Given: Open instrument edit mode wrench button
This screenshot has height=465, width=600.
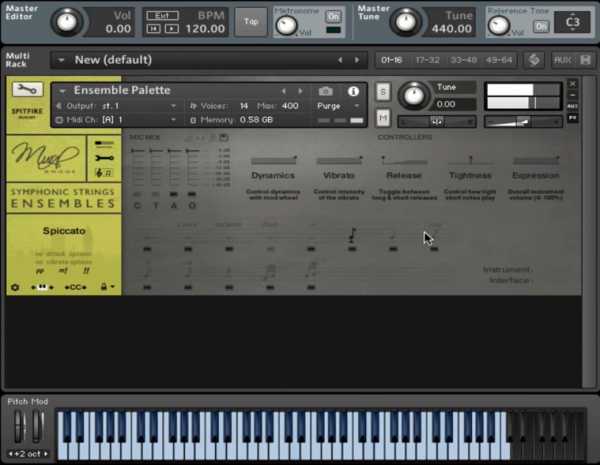Looking at the screenshot, I should click(27, 89).
